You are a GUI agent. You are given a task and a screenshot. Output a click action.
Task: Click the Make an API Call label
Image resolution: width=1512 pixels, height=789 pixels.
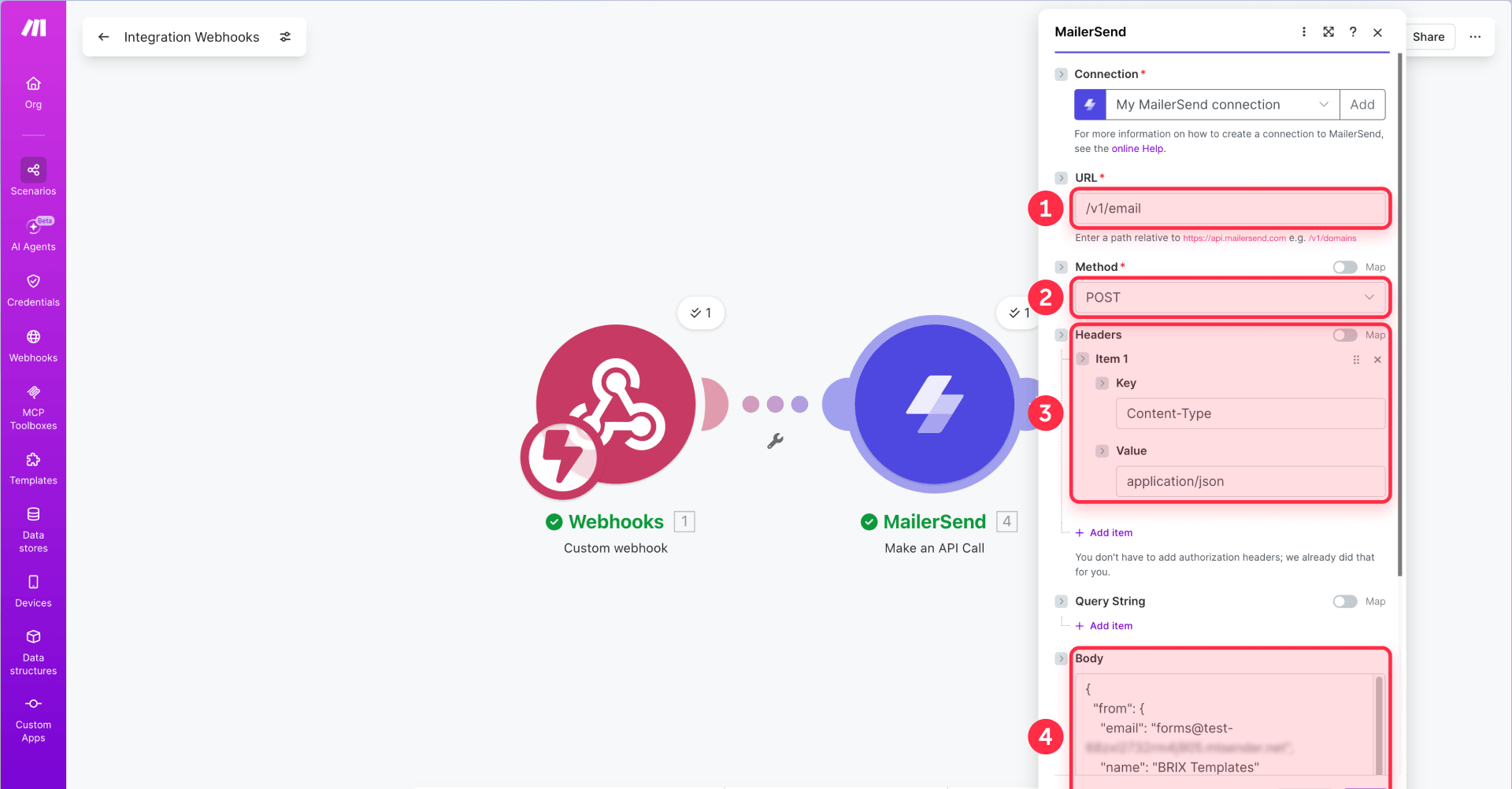pyautogui.click(x=935, y=548)
